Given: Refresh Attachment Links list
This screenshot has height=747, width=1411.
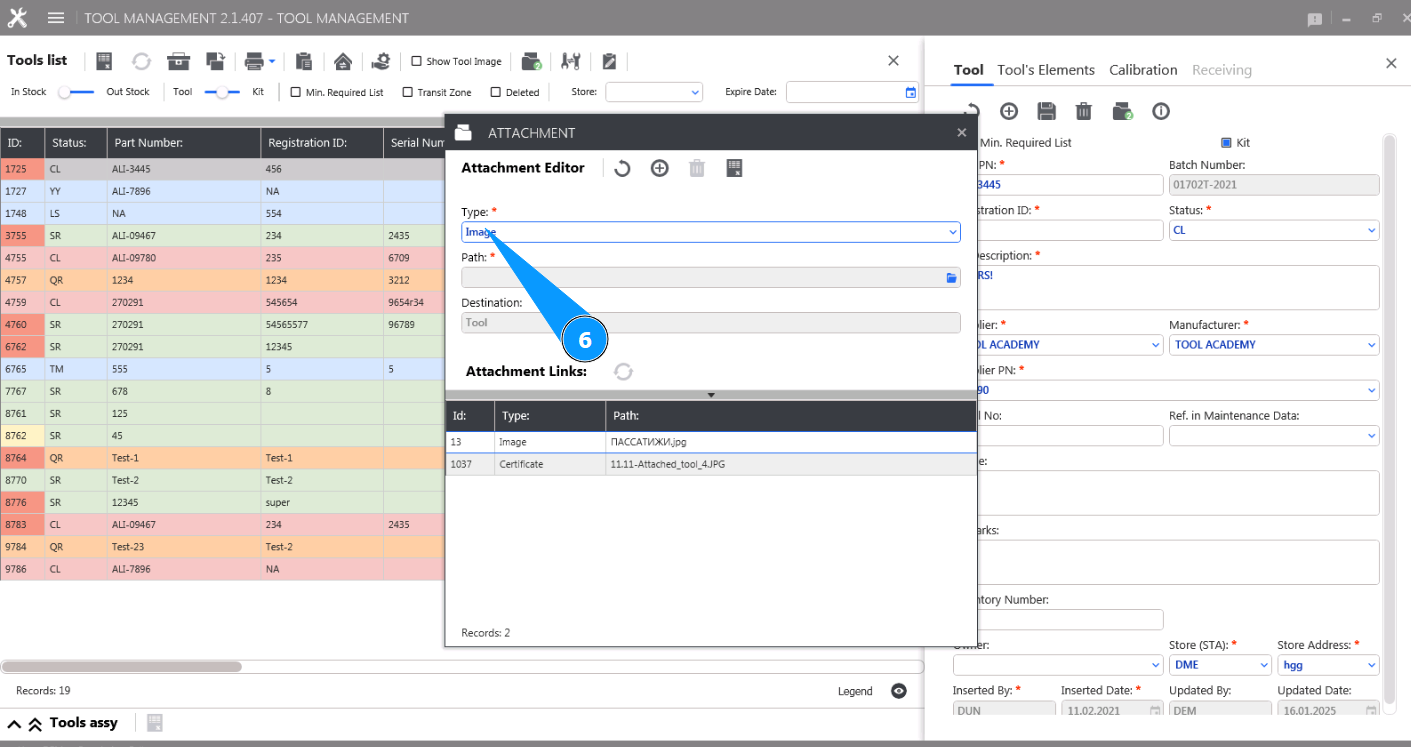Looking at the screenshot, I should pyautogui.click(x=623, y=372).
